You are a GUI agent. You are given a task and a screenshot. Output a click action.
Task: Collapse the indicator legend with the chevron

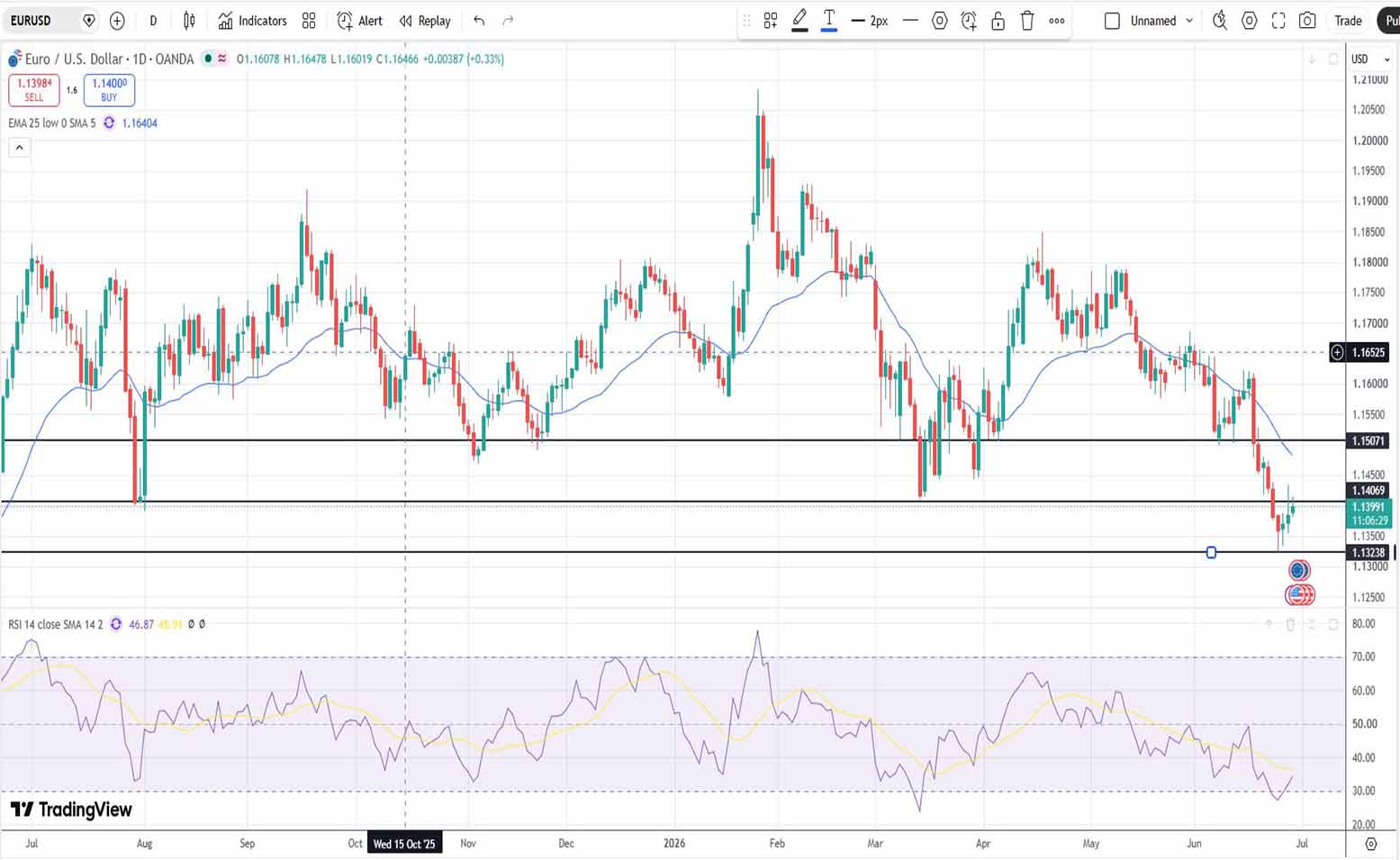19,147
